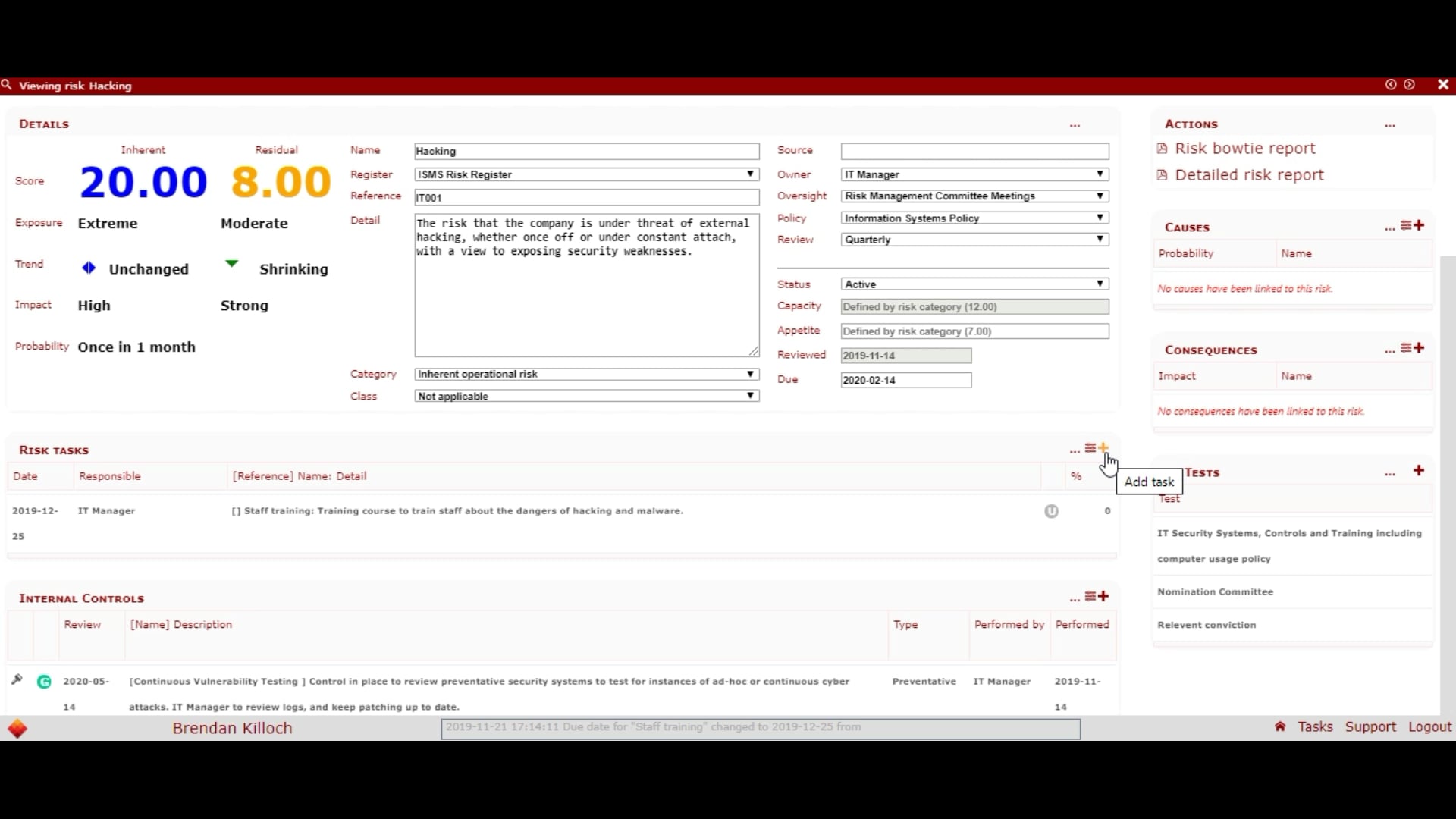Viewport: 1456px width, 819px height.
Task: Open the Detailed risk report
Action: point(1250,174)
